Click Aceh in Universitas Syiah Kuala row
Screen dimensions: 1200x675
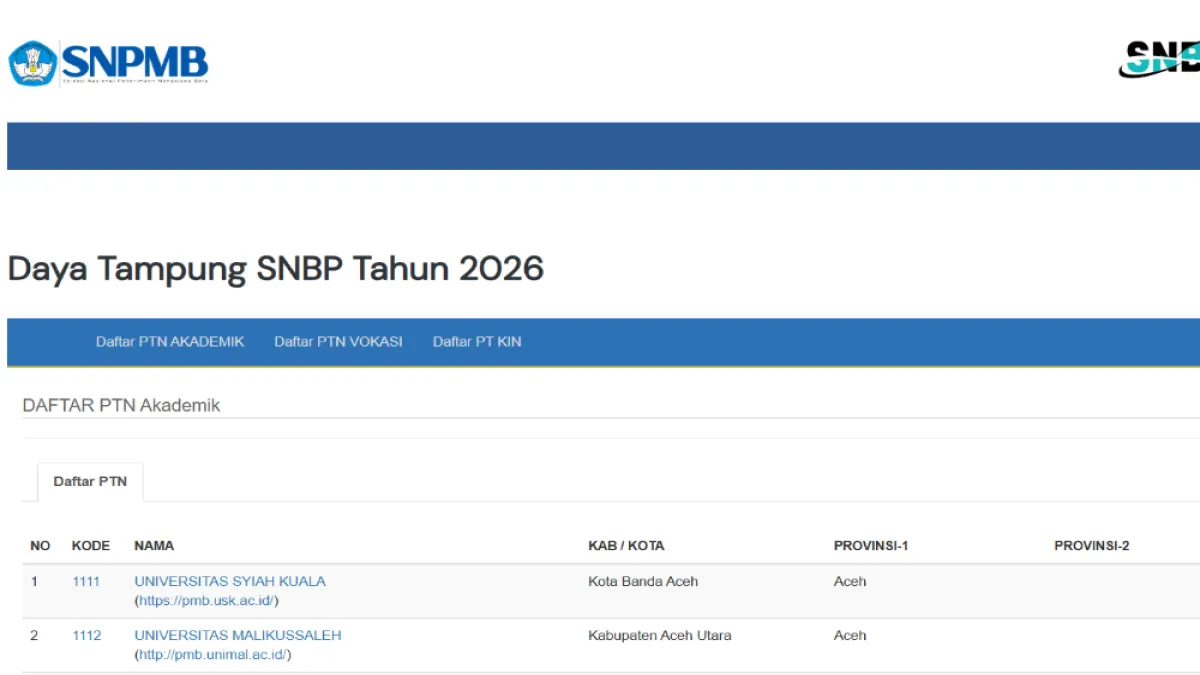850,581
